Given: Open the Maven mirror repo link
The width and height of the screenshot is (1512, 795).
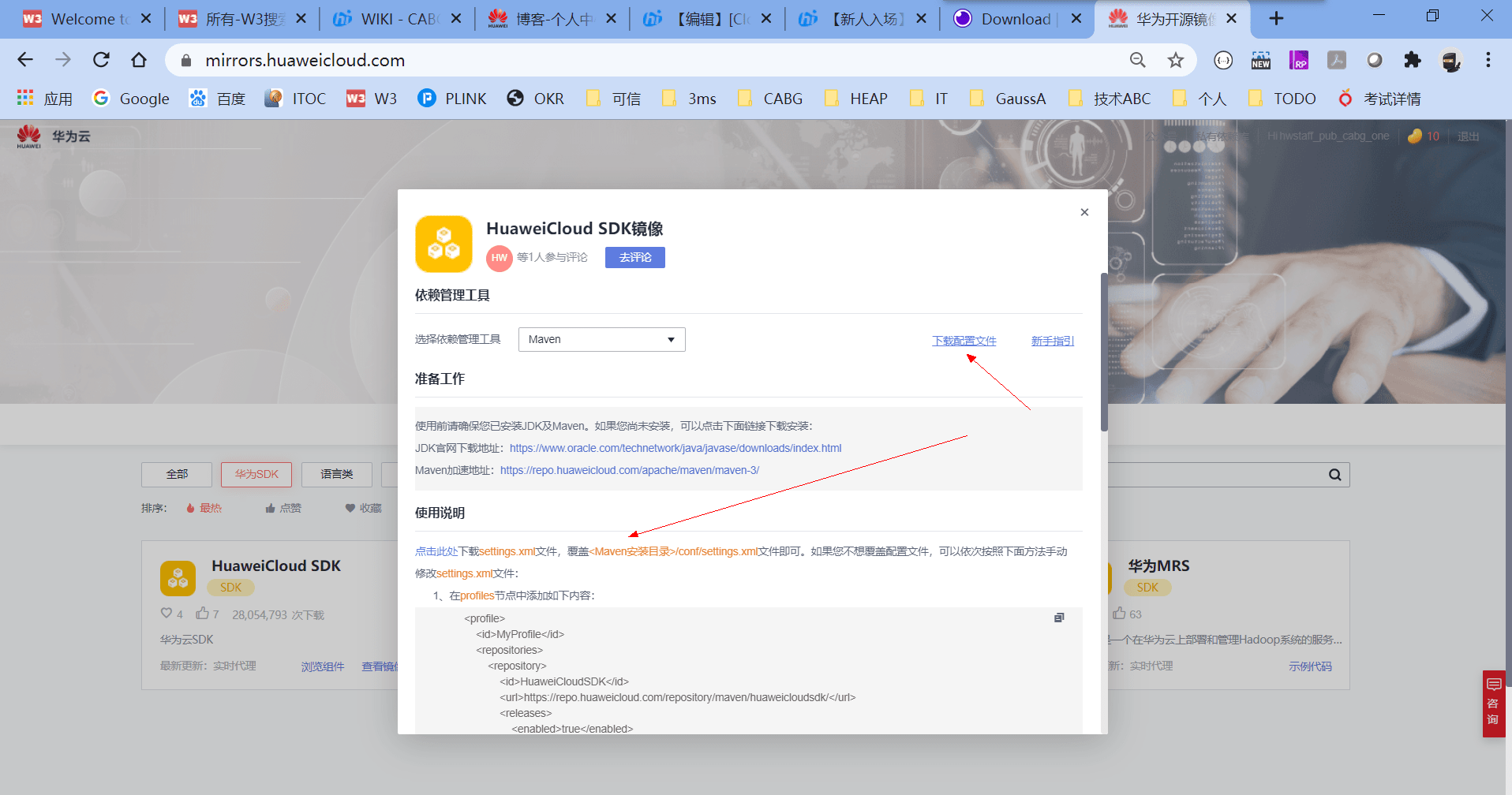Looking at the screenshot, I should click(630, 470).
